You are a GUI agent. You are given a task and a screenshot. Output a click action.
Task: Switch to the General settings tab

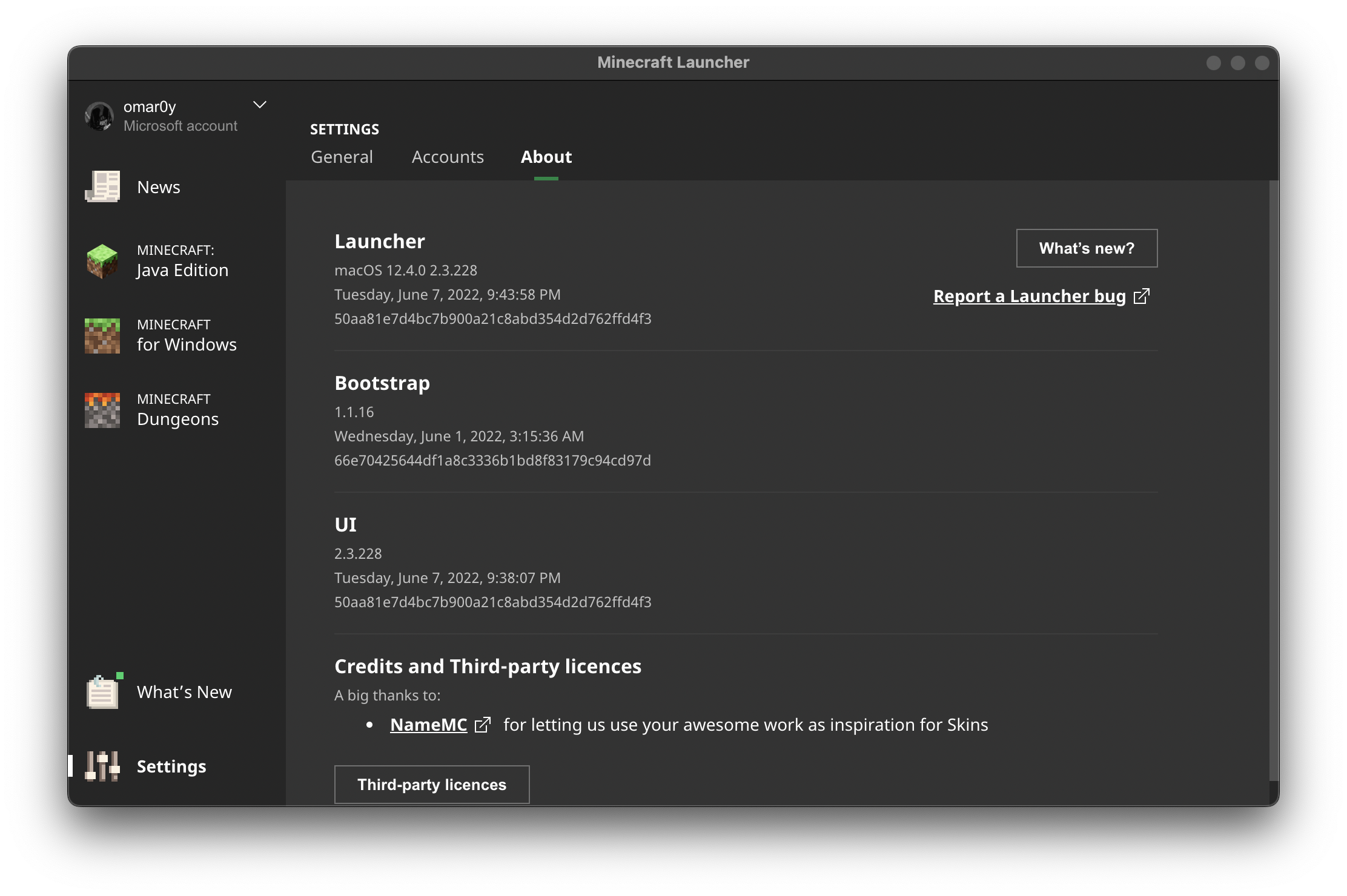[342, 157]
